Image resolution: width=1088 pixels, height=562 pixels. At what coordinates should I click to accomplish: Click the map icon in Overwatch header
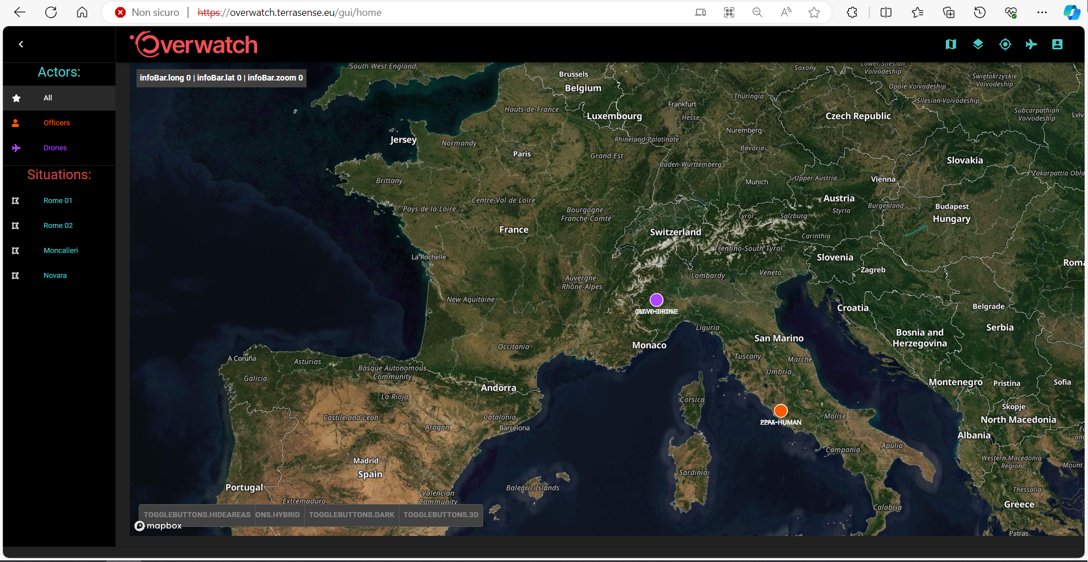[950, 45]
